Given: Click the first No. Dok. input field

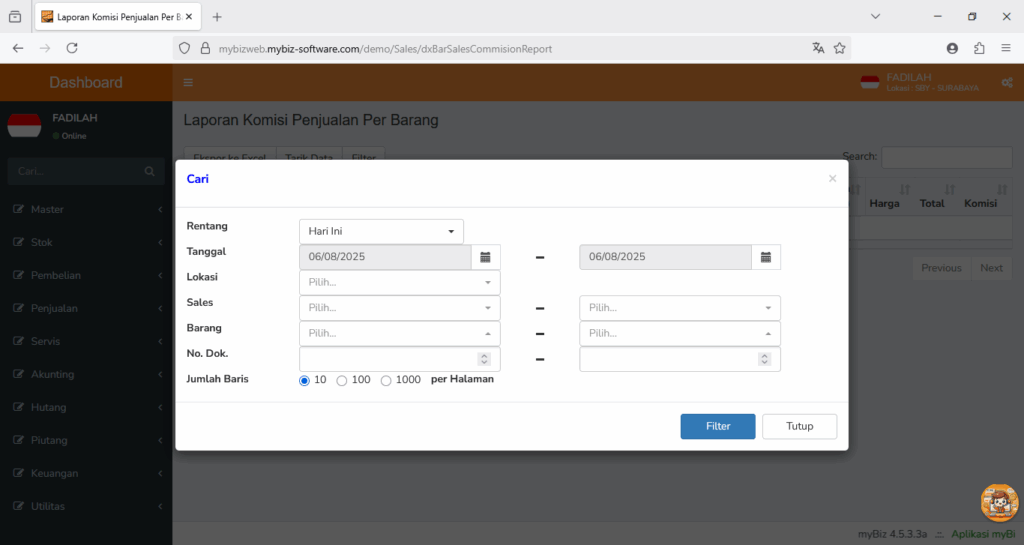Looking at the screenshot, I should click(400, 359).
